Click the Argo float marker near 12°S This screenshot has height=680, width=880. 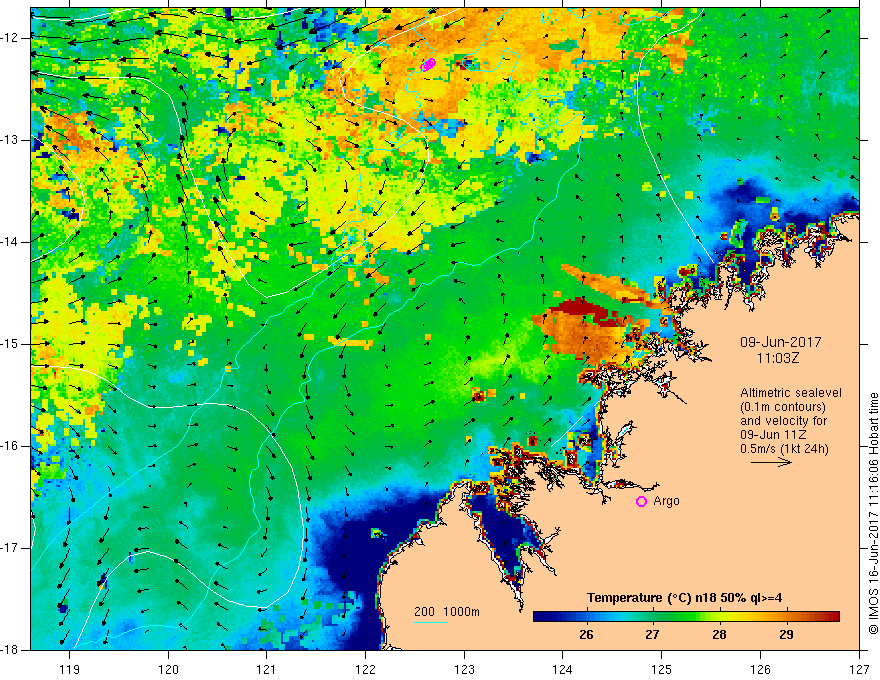(428, 65)
